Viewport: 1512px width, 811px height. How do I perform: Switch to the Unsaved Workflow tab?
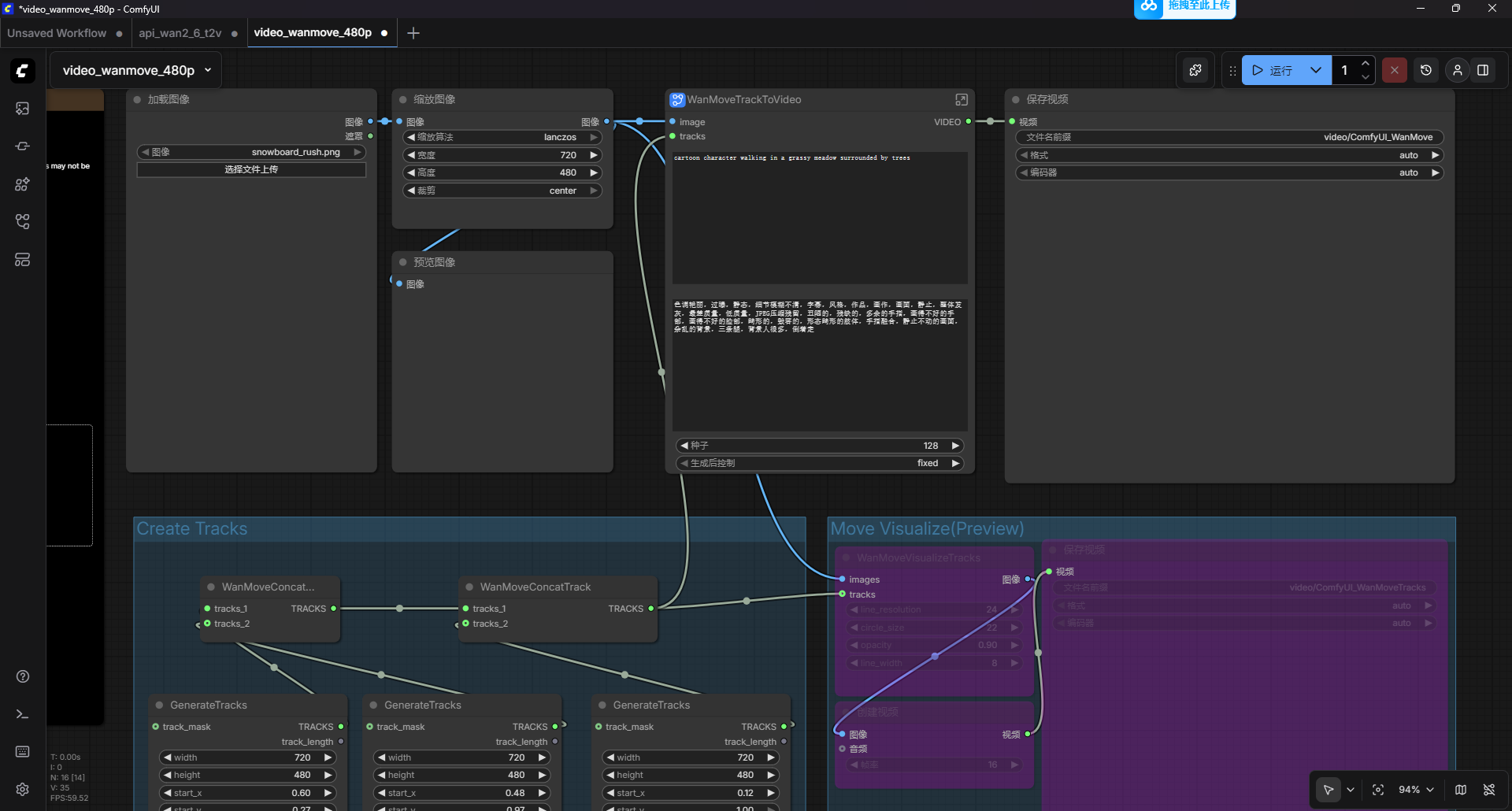57,33
